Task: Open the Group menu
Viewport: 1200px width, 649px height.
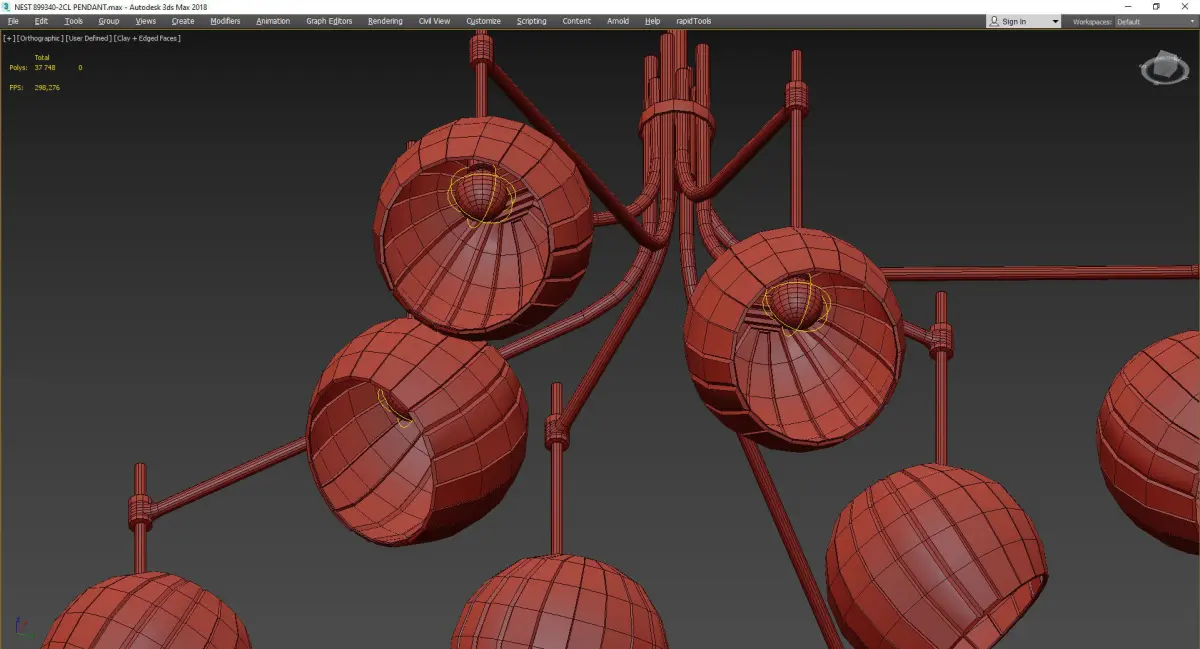Action: tap(108, 21)
